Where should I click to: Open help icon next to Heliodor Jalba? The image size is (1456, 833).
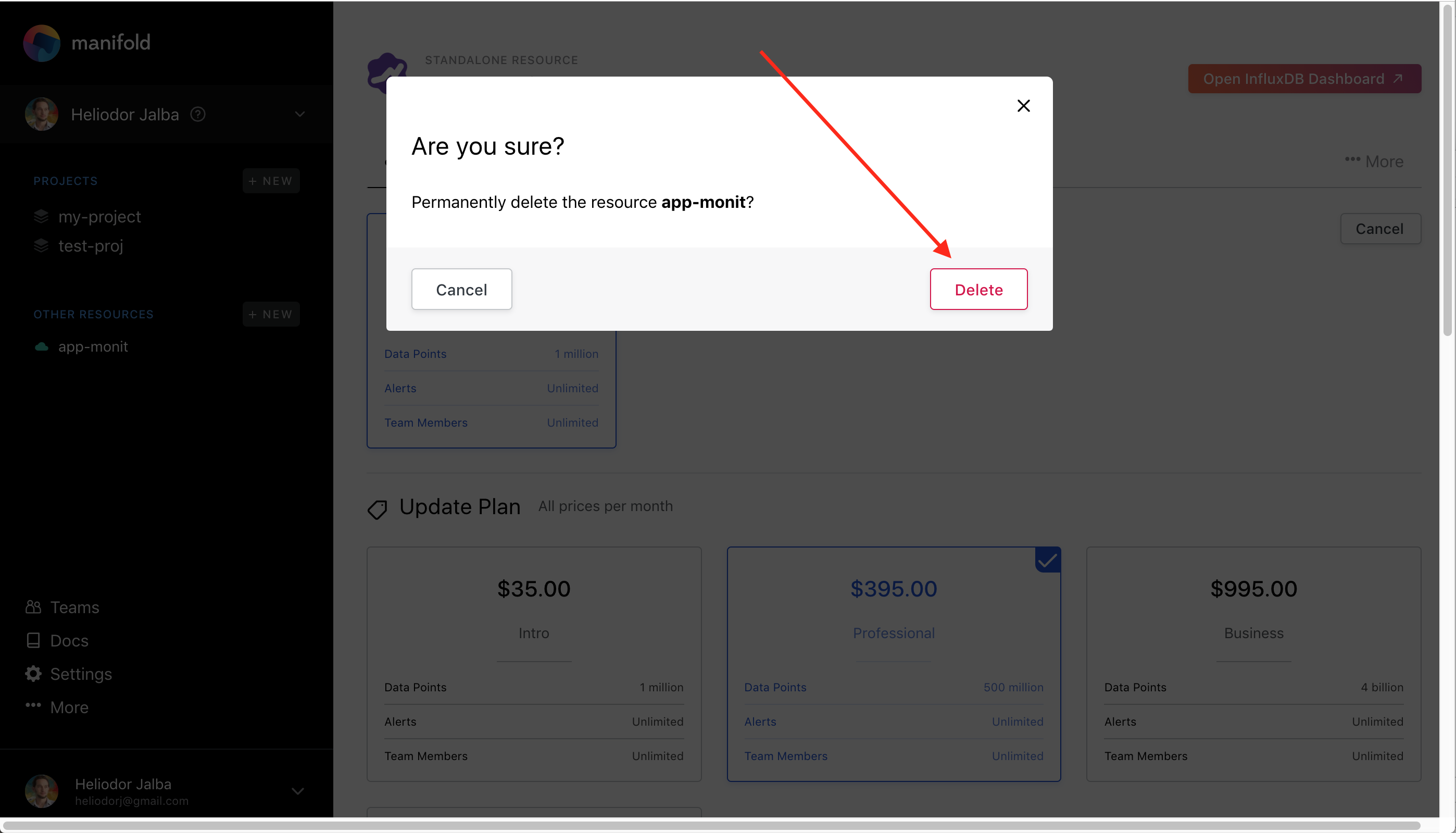(198, 115)
